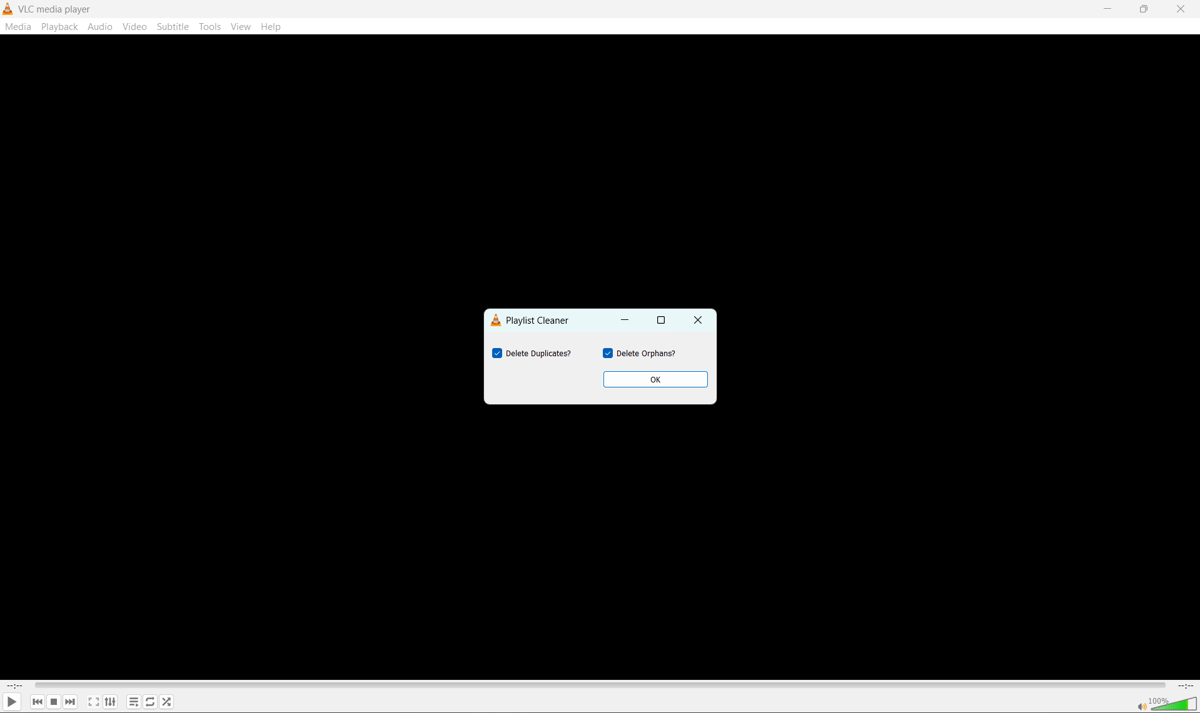Show the playlist panel icon
Screen dimensions: 1200x713
[133, 701]
